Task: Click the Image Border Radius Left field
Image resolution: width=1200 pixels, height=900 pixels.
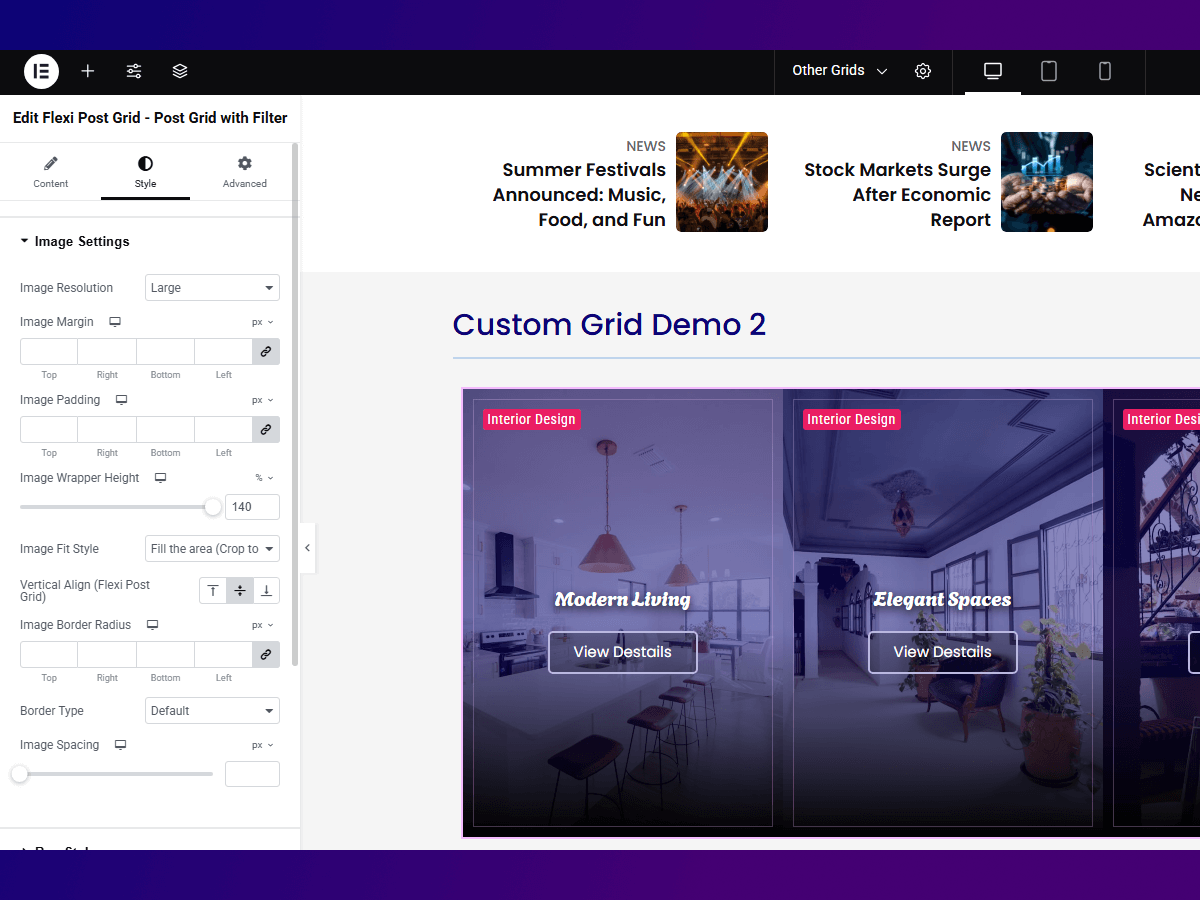Action: tap(223, 654)
